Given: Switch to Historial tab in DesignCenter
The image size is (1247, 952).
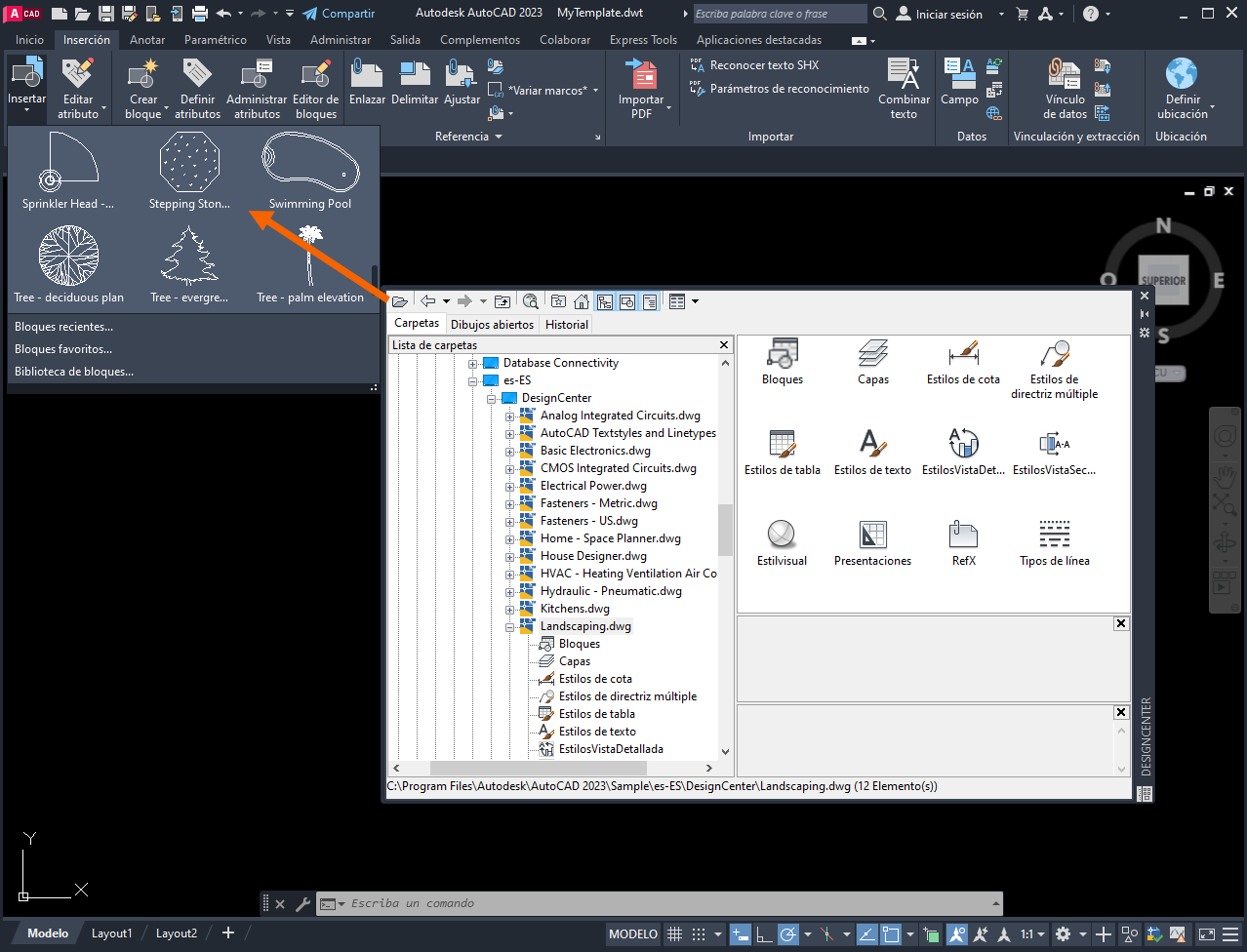Looking at the screenshot, I should [x=567, y=324].
